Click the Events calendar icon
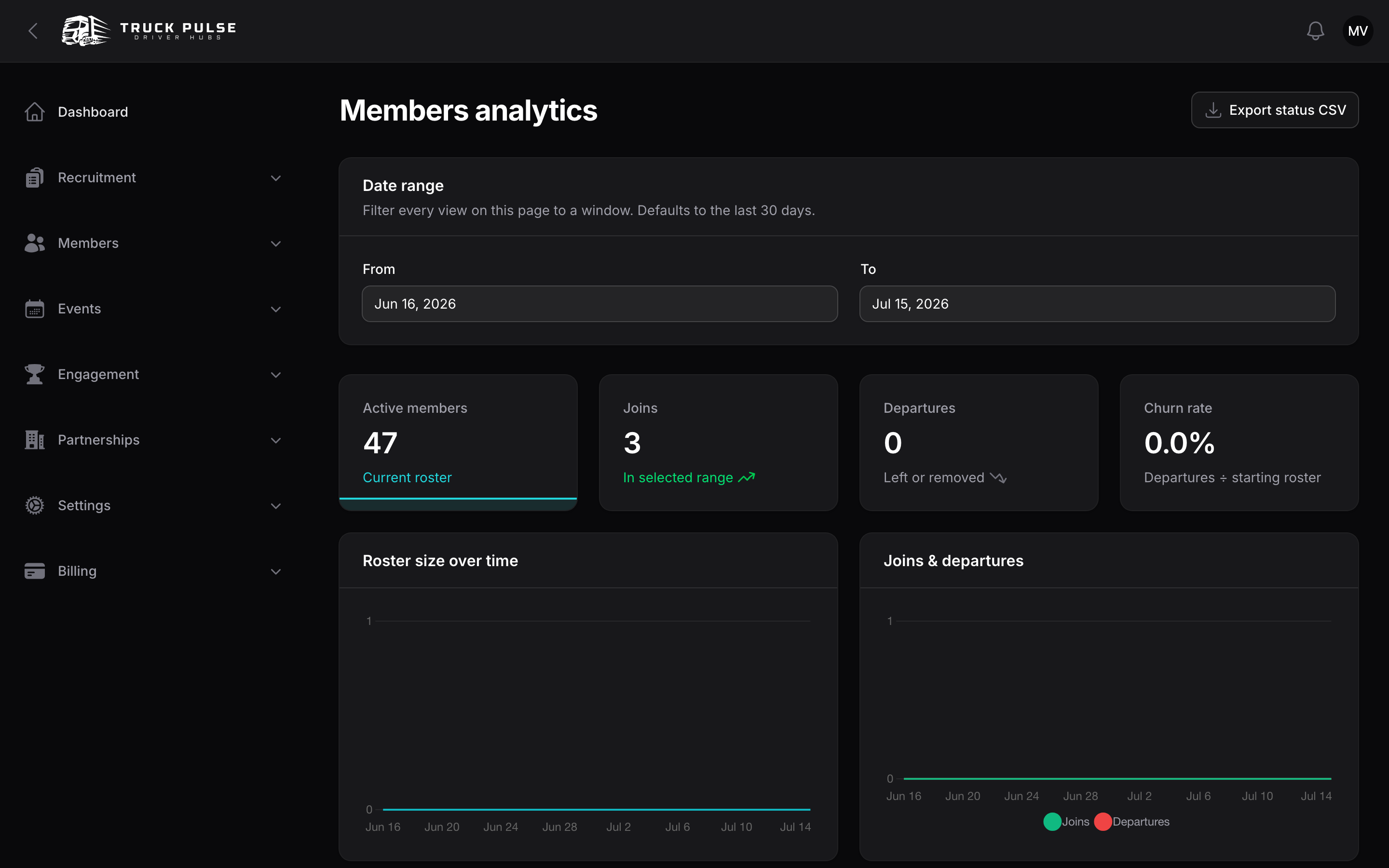Screen dimensions: 1389x868 [x=34, y=309]
